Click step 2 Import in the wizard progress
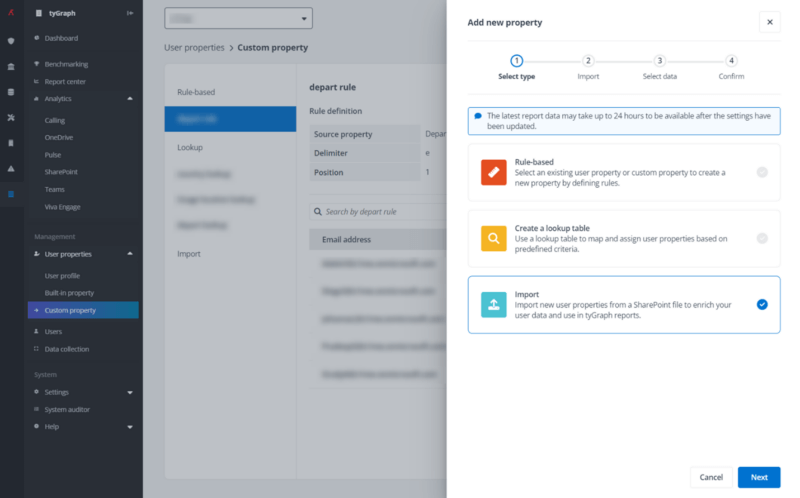 pyautogui.click(x=588, y=61)
